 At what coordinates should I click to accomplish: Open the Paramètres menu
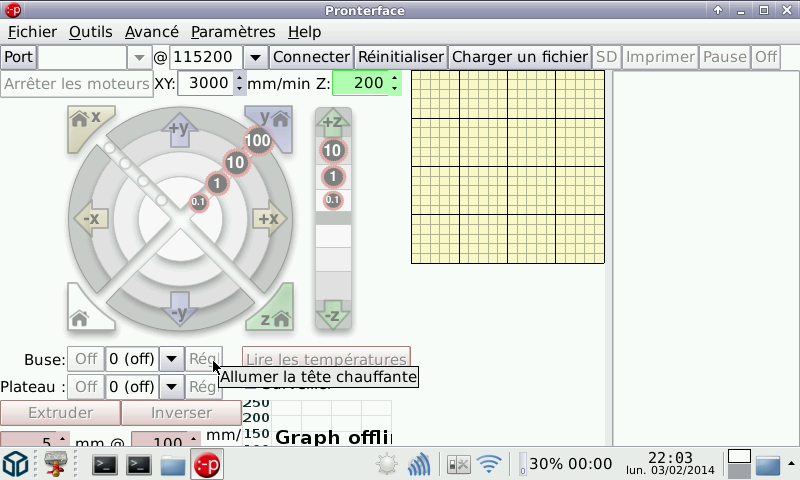pyautogui.click(x=232, y=31)
